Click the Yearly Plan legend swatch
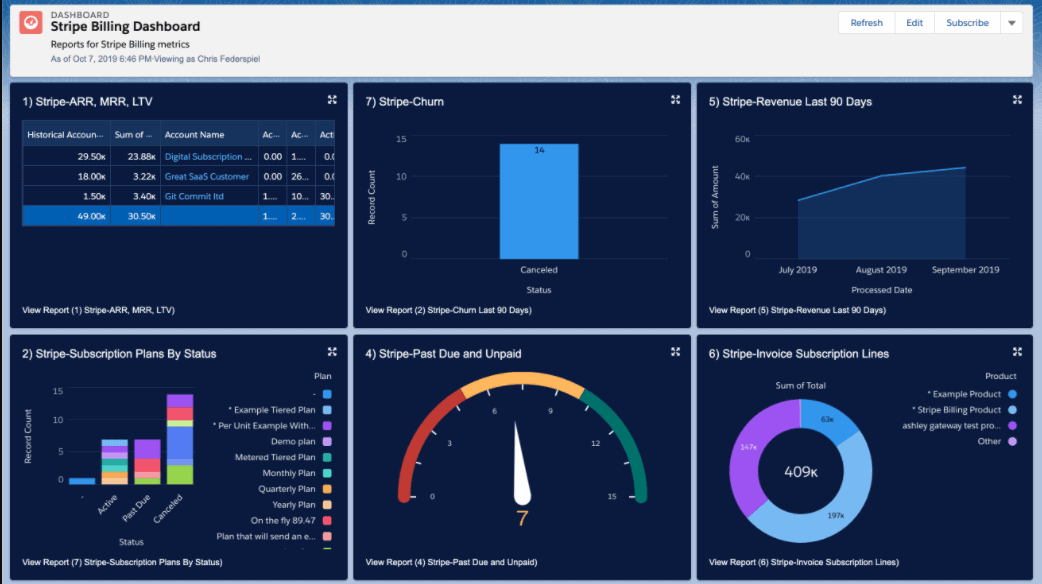Image resolution: width=1042 pixels, height=584 pixels. click(327, 505)
